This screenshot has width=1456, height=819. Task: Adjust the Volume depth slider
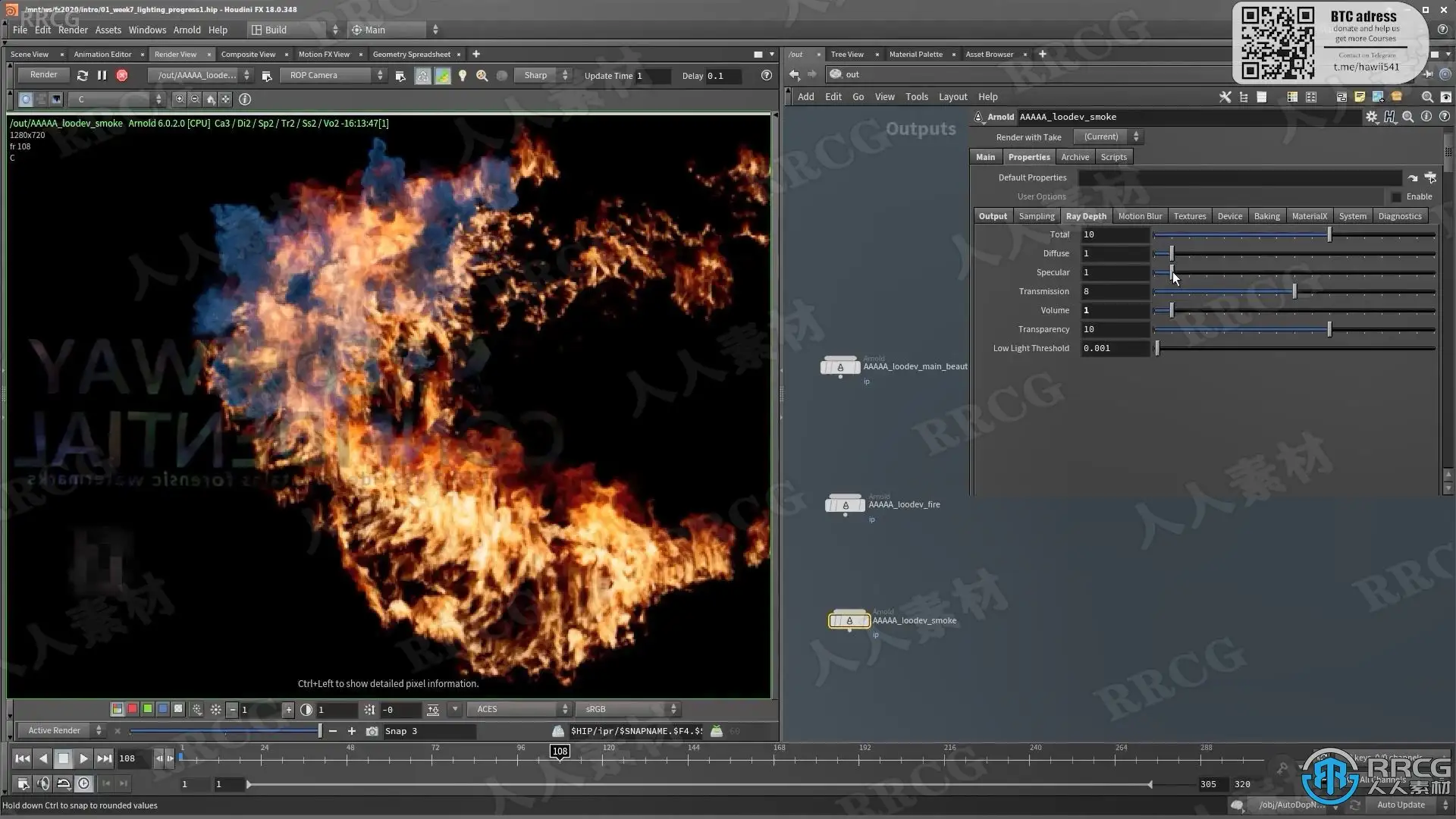click(x=1294, y=310)
